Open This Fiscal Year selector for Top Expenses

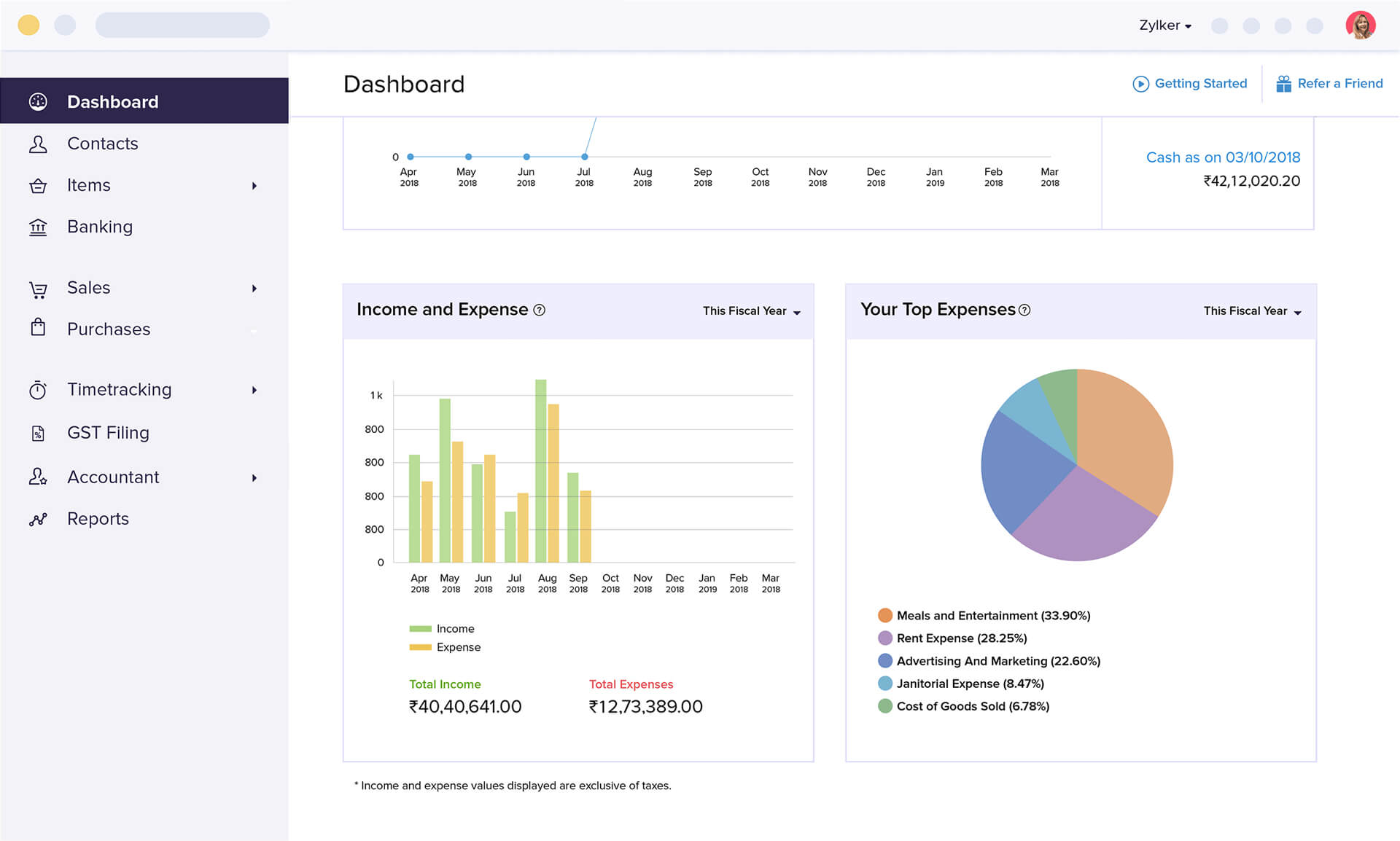click(1252, 310)
